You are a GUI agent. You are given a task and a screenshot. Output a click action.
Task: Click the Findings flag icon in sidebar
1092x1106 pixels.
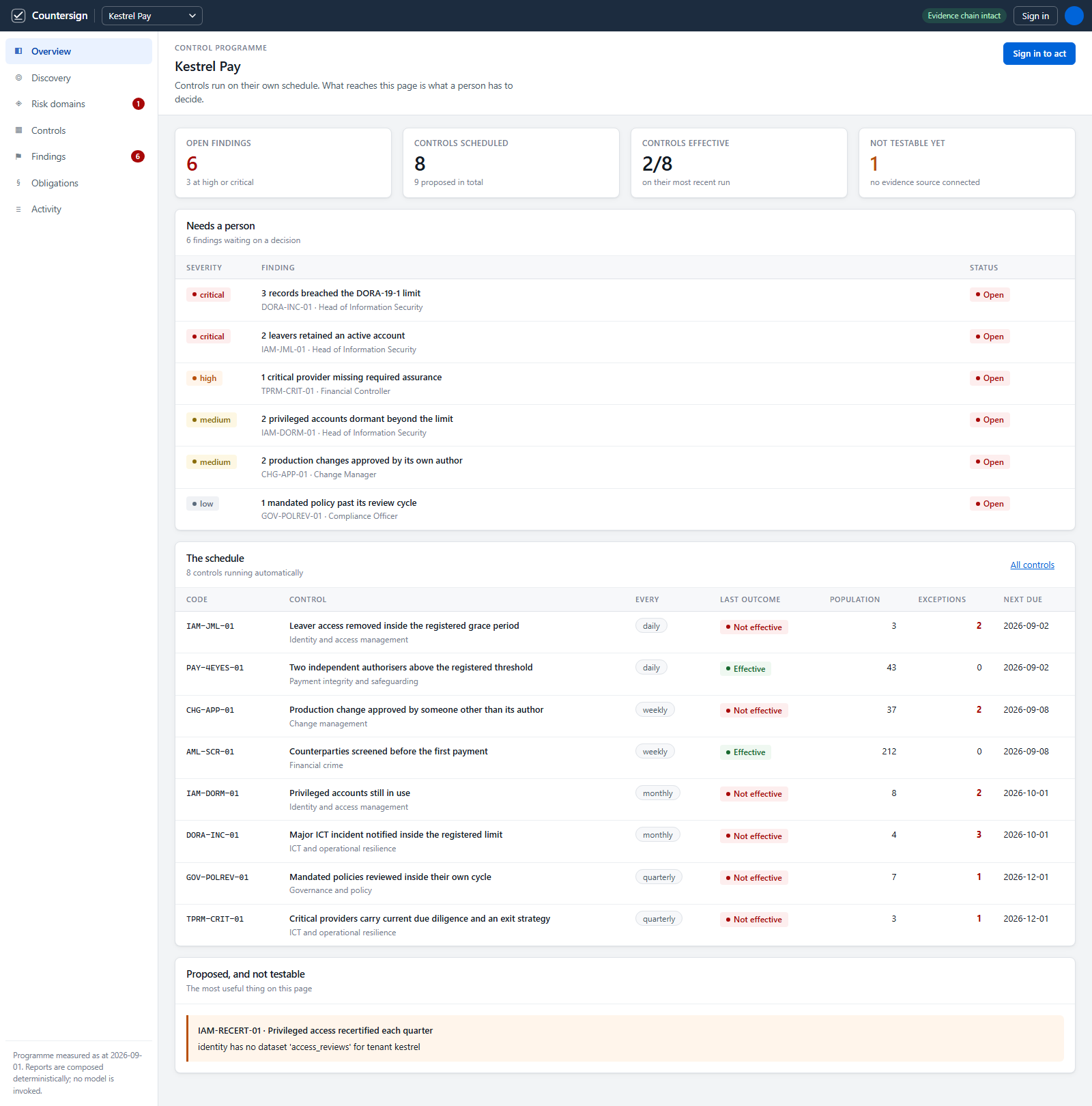tap(18, 156)
